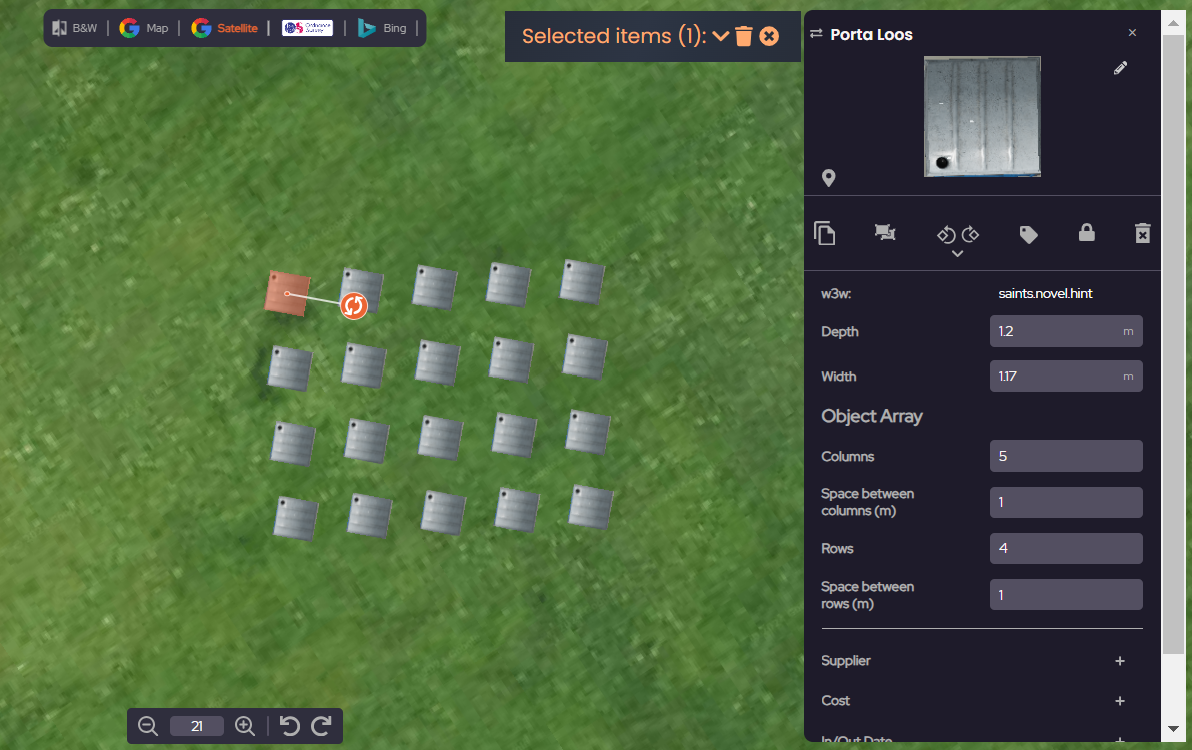This screenshot has width=1192, height=750.
Task: Undo the last map action
Action: point(291,725)
